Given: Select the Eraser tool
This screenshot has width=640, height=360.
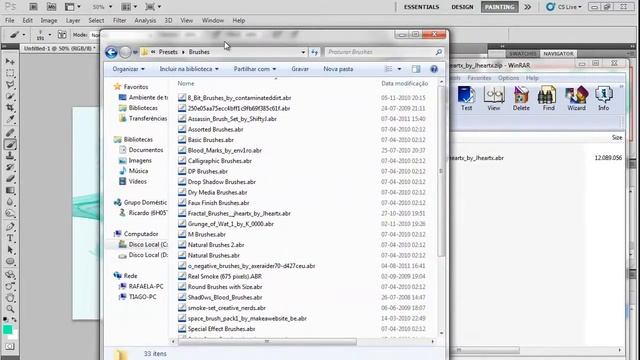Looking at the screenshot, I should [10, 178].
